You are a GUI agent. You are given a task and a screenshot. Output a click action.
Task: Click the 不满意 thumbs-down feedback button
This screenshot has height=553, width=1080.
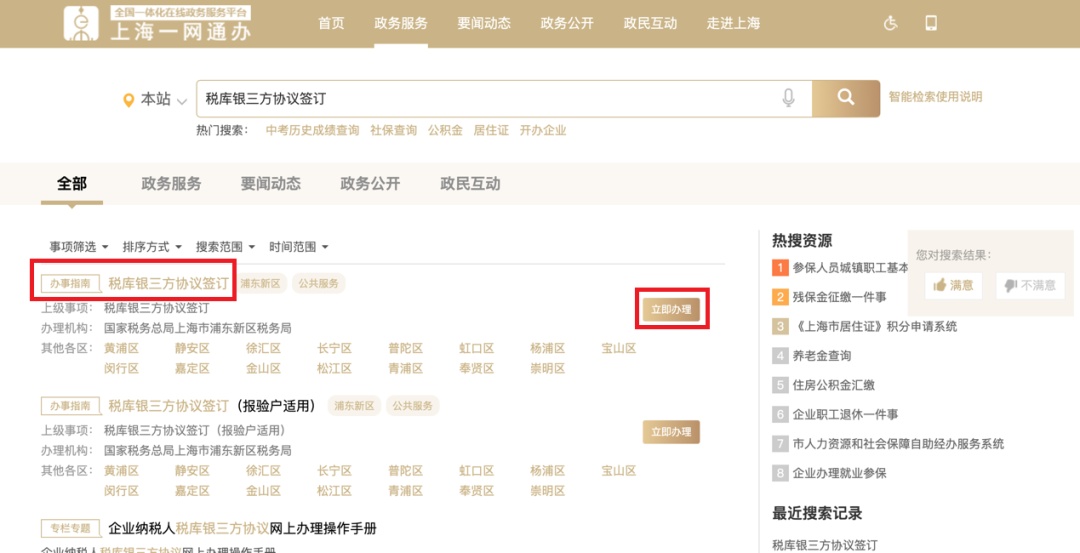(1030, 285)
